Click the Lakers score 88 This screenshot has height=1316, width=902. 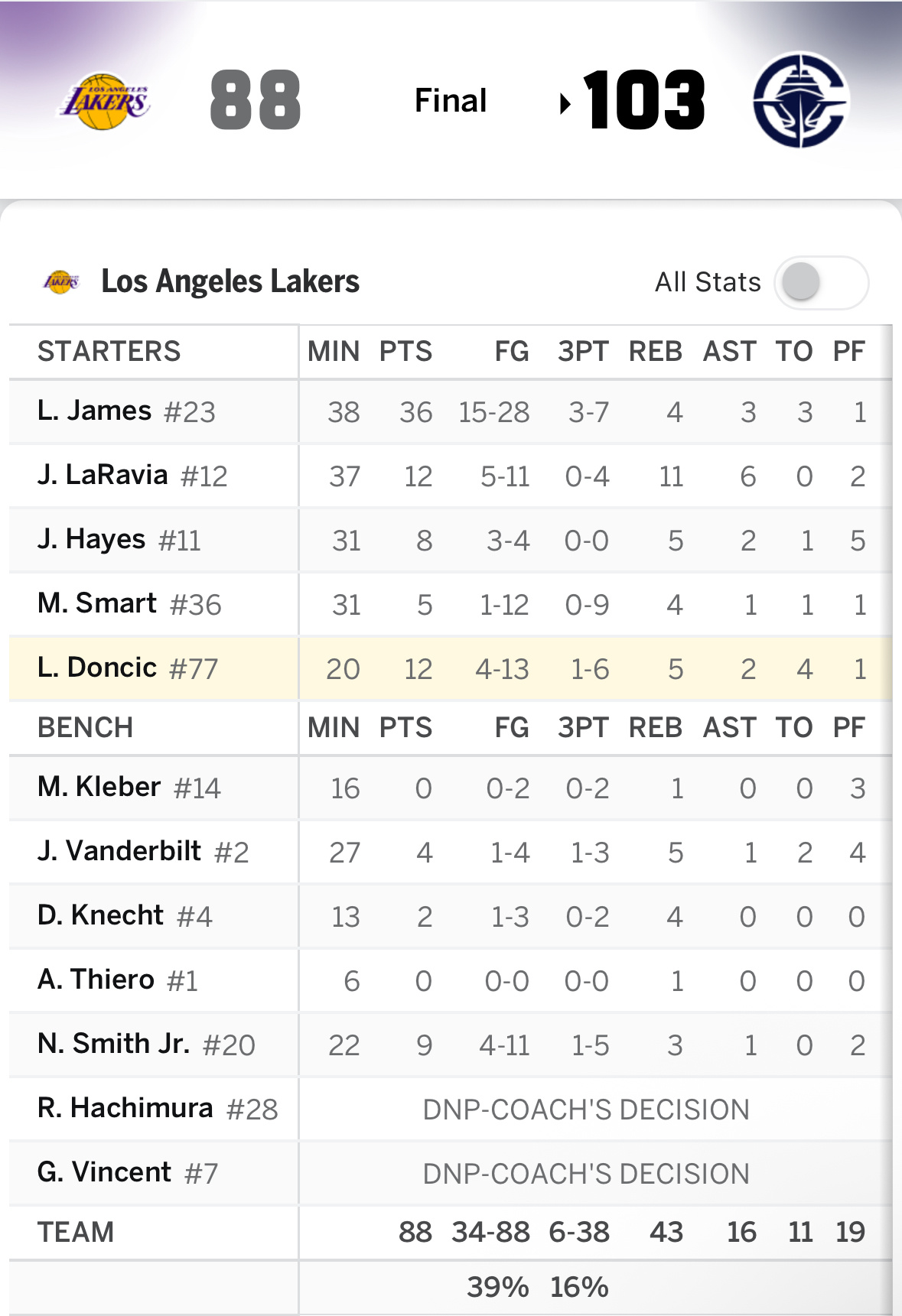256,100
